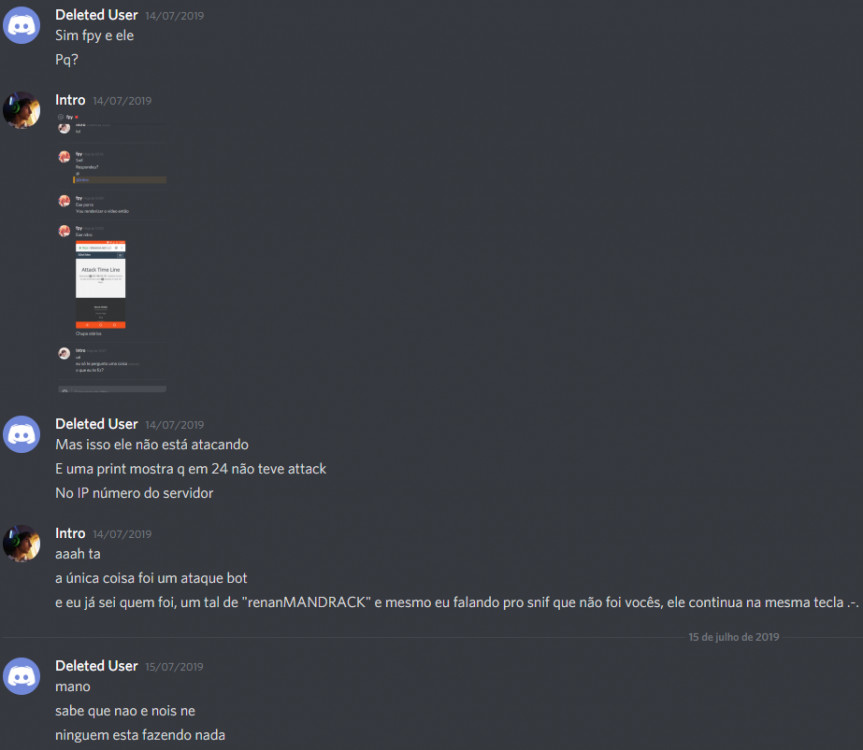
Task: Click the first Deleted User Discord avatar
Action: tap(21, 25)
